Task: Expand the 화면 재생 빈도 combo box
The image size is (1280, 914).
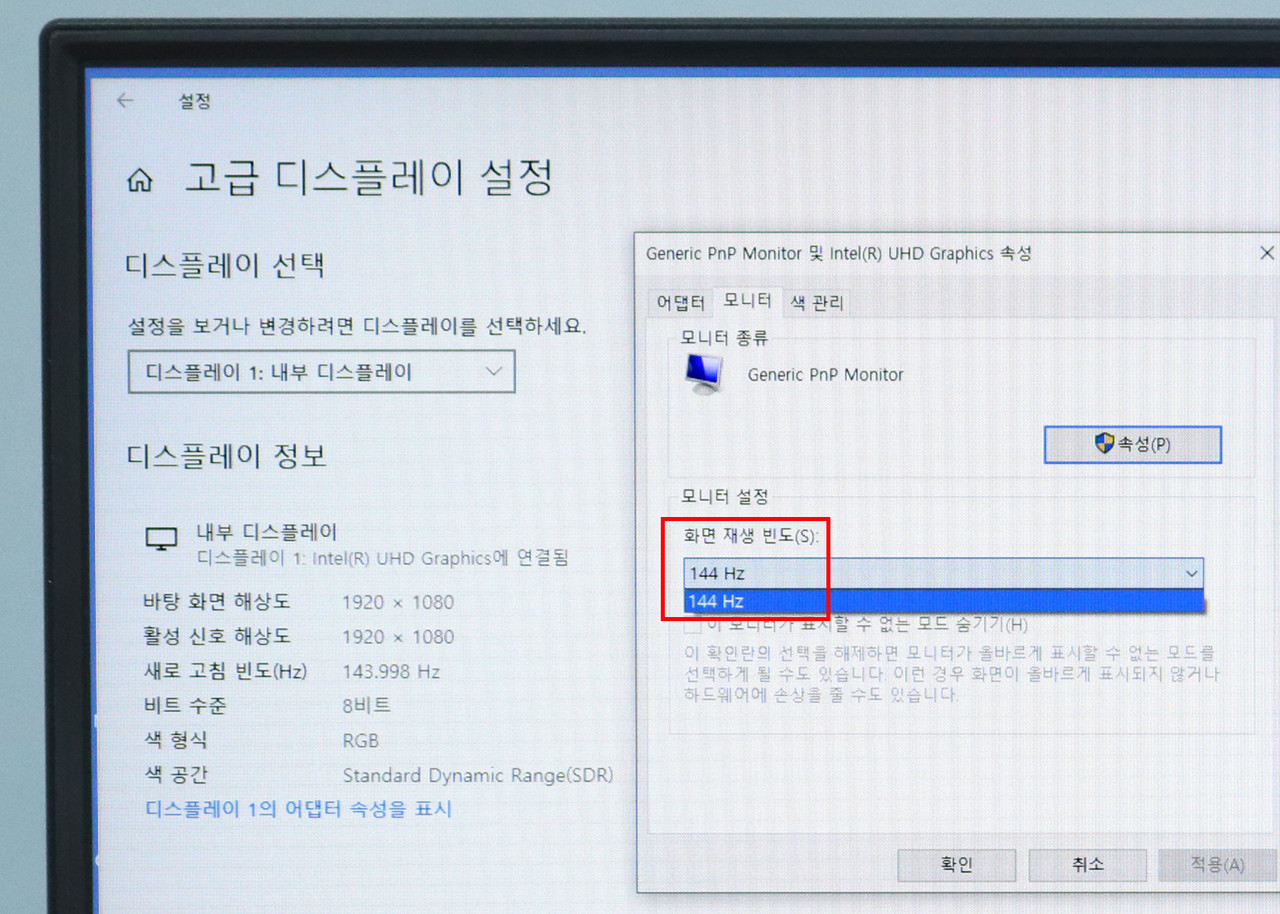Action: (1191, 574)
